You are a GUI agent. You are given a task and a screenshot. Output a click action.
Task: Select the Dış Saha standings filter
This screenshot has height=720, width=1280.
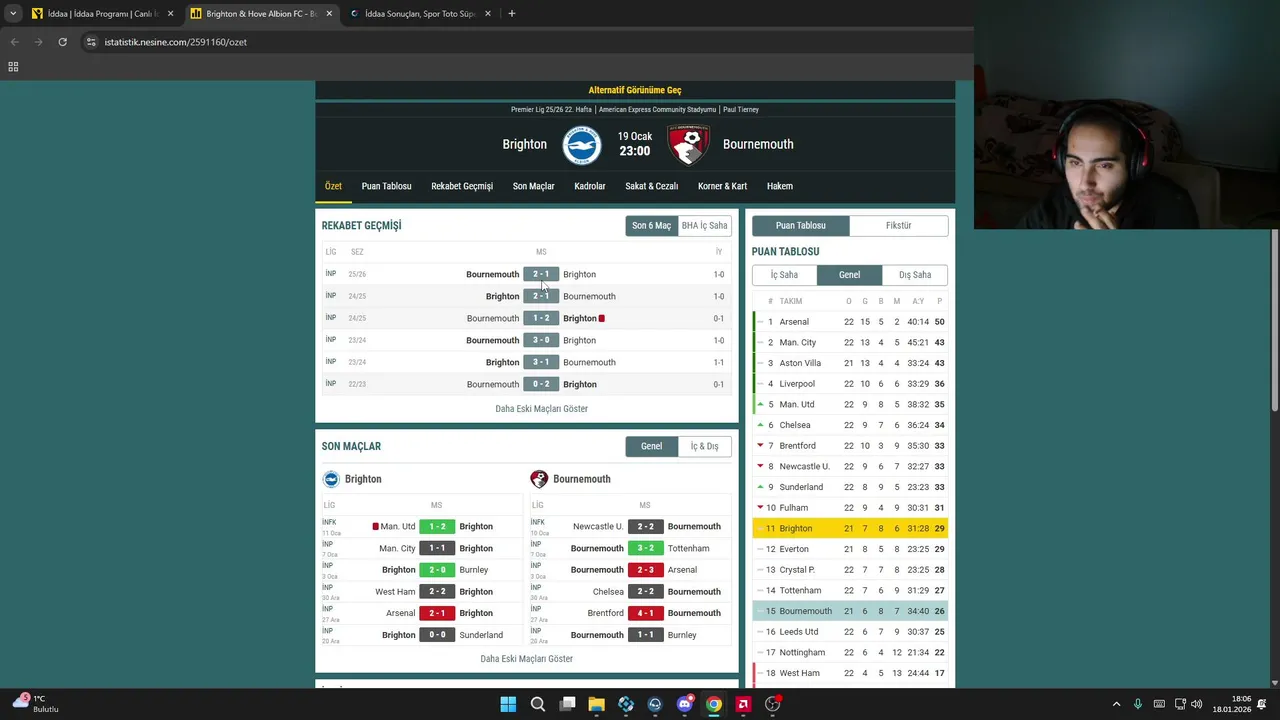(x=915, y=275)
